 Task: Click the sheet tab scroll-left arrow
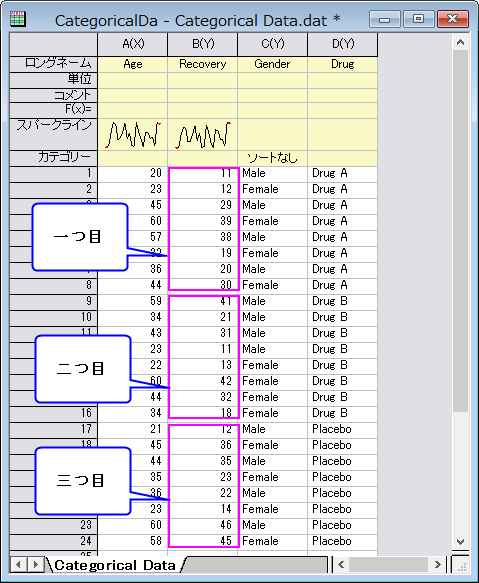[x=18, y=565]
